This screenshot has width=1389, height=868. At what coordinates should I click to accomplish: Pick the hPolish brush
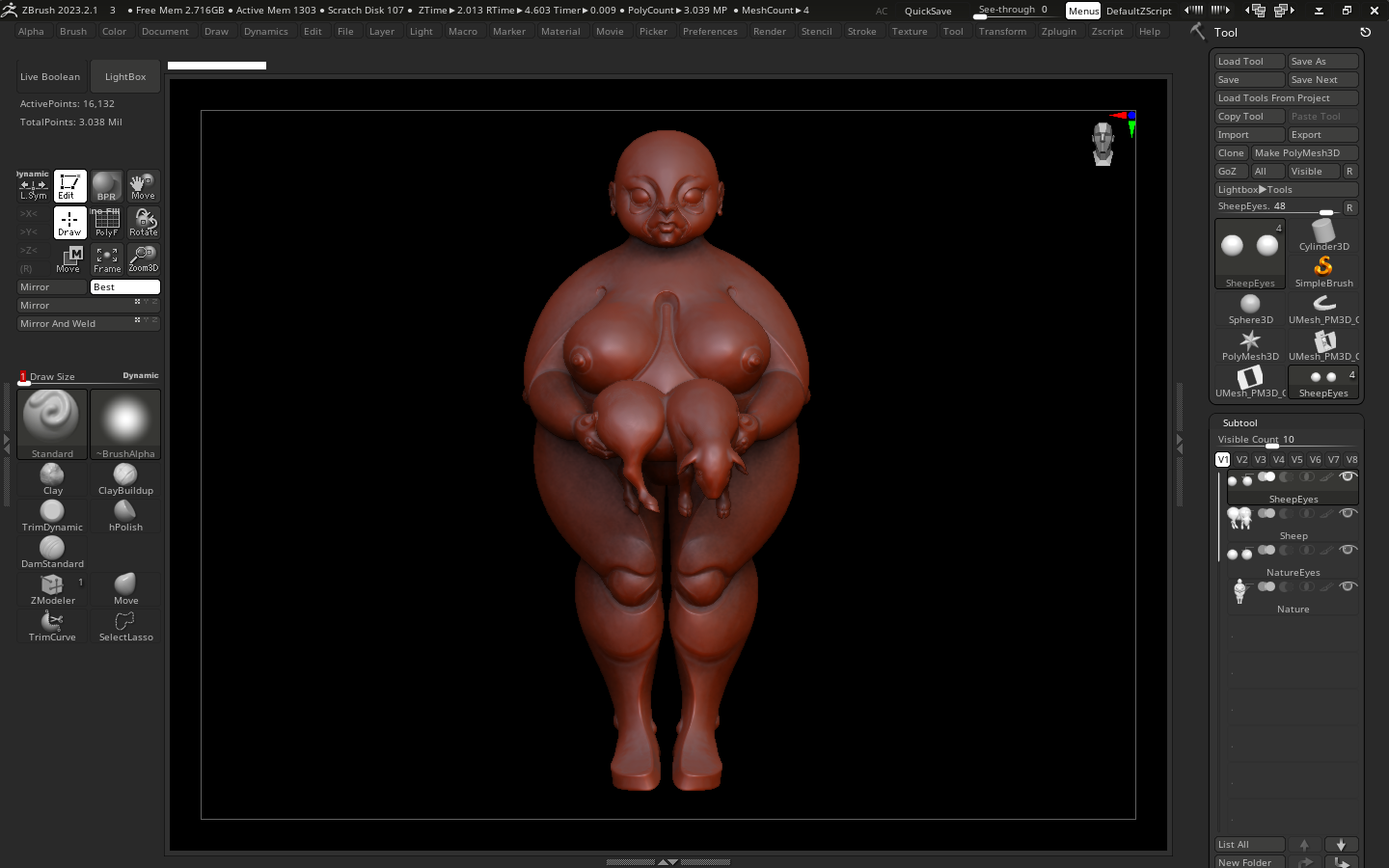pos(125,516)
